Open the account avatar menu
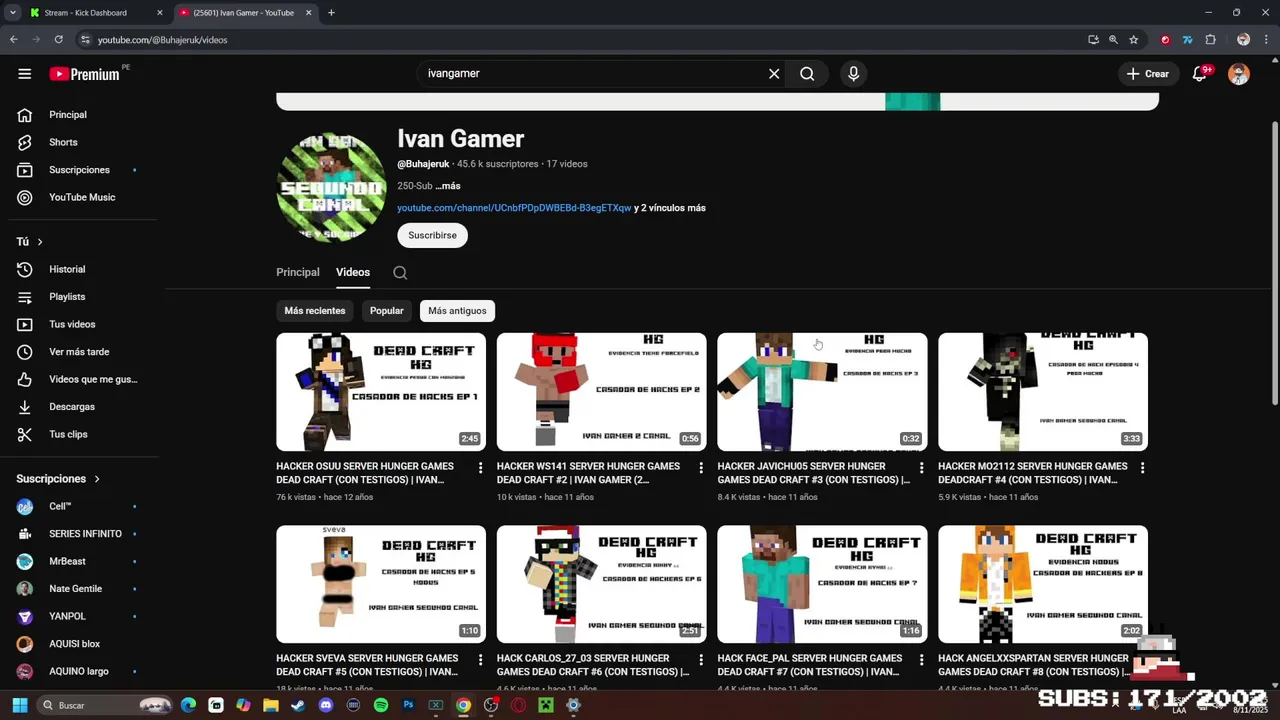The height and width of the screenshot is (720, 1280). [x=1239, y=74]
